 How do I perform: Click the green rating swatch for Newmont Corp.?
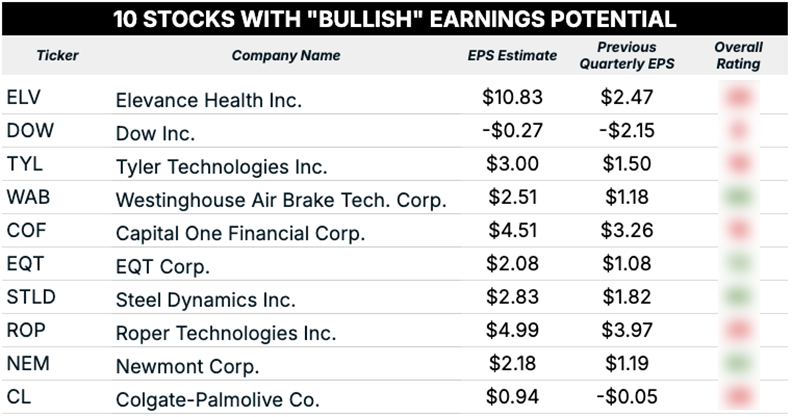click(739, 363)
